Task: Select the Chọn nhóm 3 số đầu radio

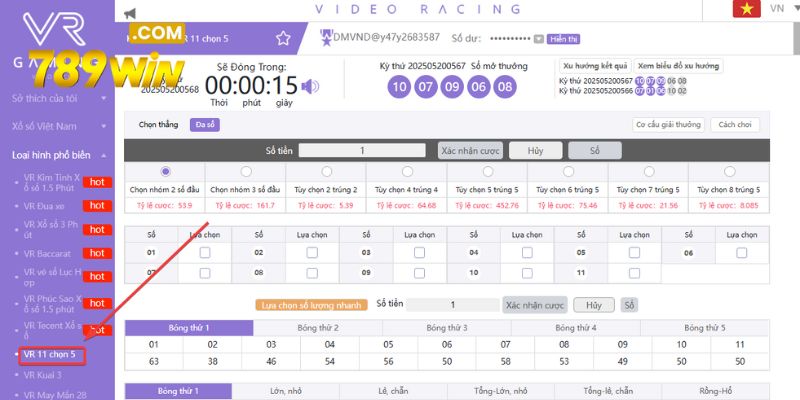Action: point(246,172)
